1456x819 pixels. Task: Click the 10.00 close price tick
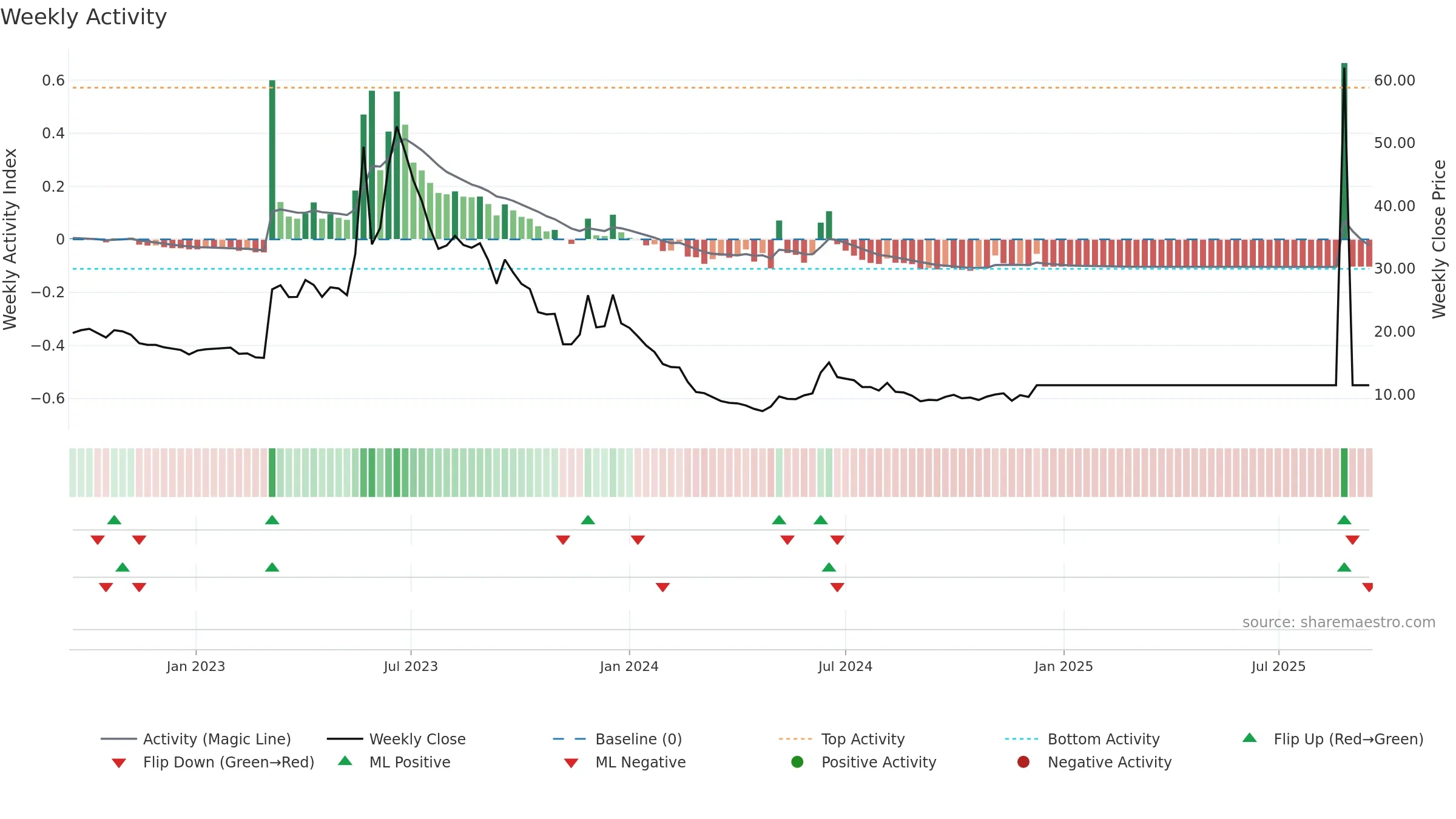(x=1395, y=394)
